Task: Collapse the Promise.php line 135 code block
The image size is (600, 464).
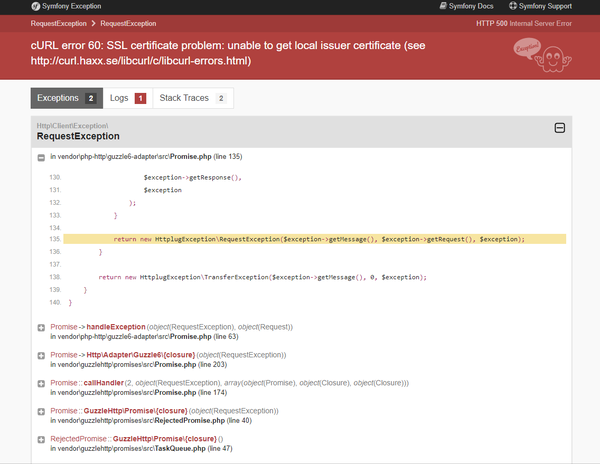Action: (41, 157)
